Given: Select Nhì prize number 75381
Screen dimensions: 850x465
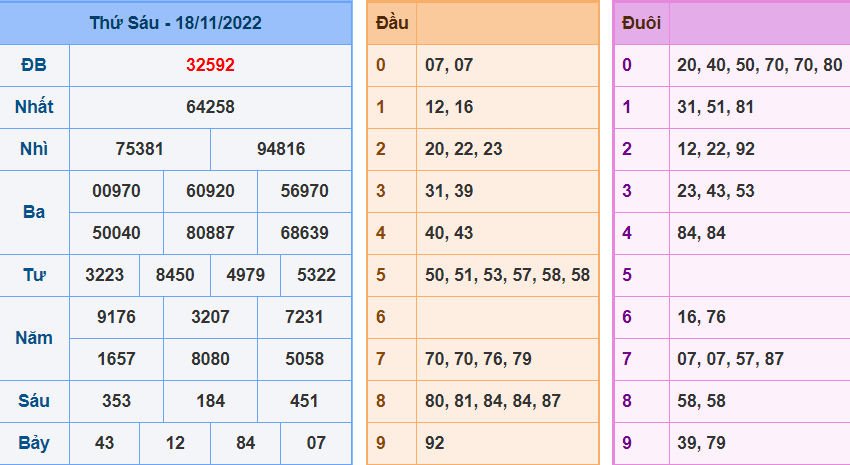Looking at the screenshot, I should pos(139,149).
